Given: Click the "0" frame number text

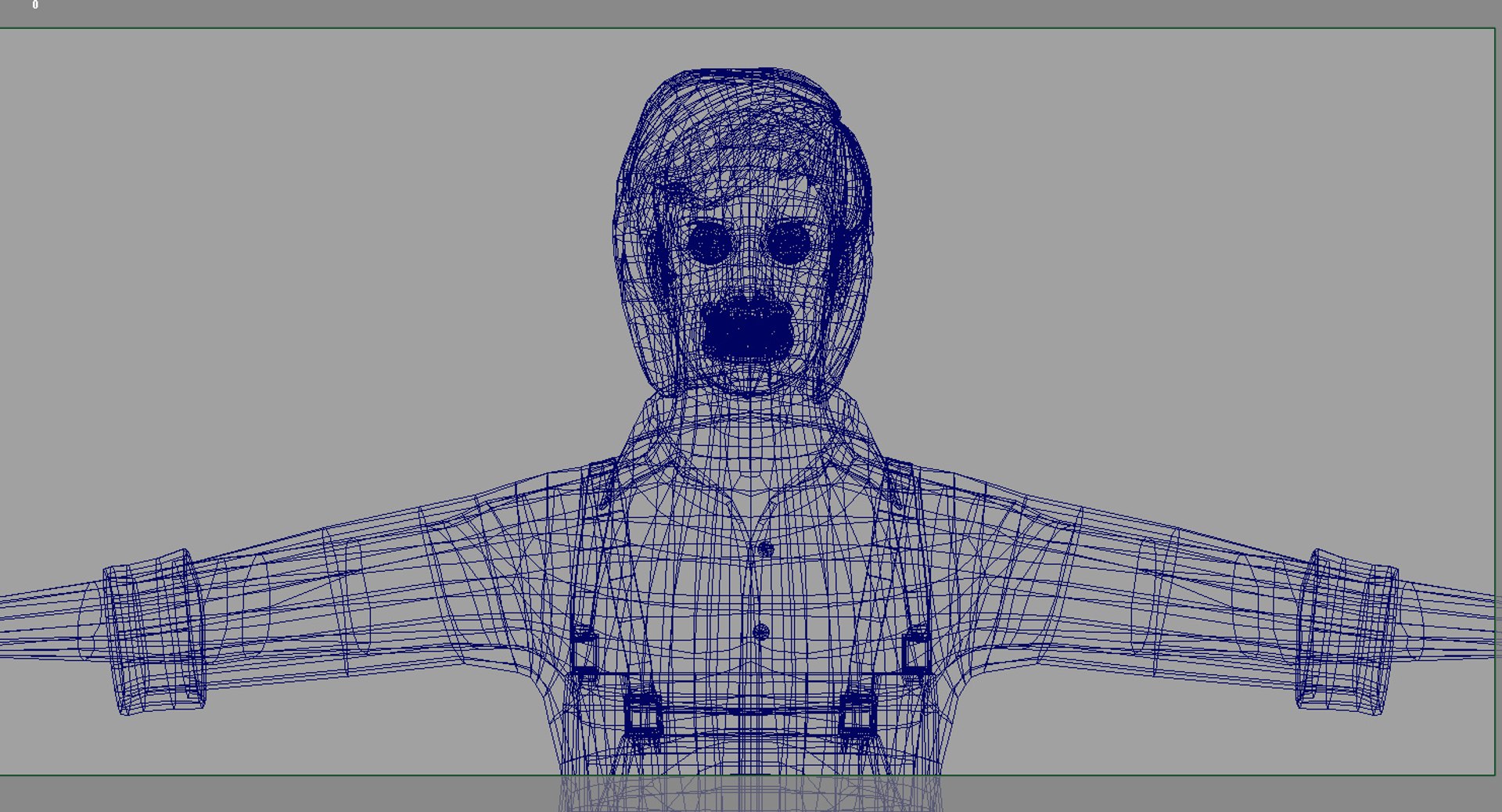Looking at the screenshot, I should click(x=35, y=5).
